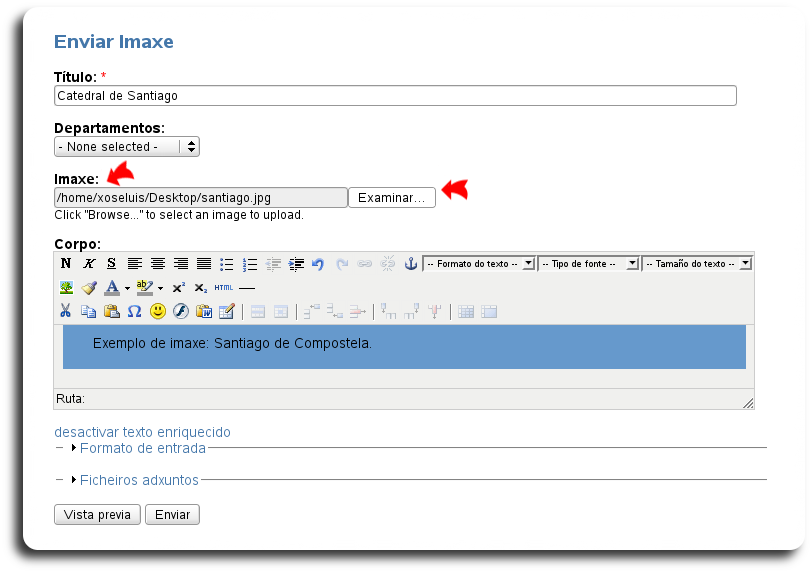Click the undo arrow icon

click(318, 264)
